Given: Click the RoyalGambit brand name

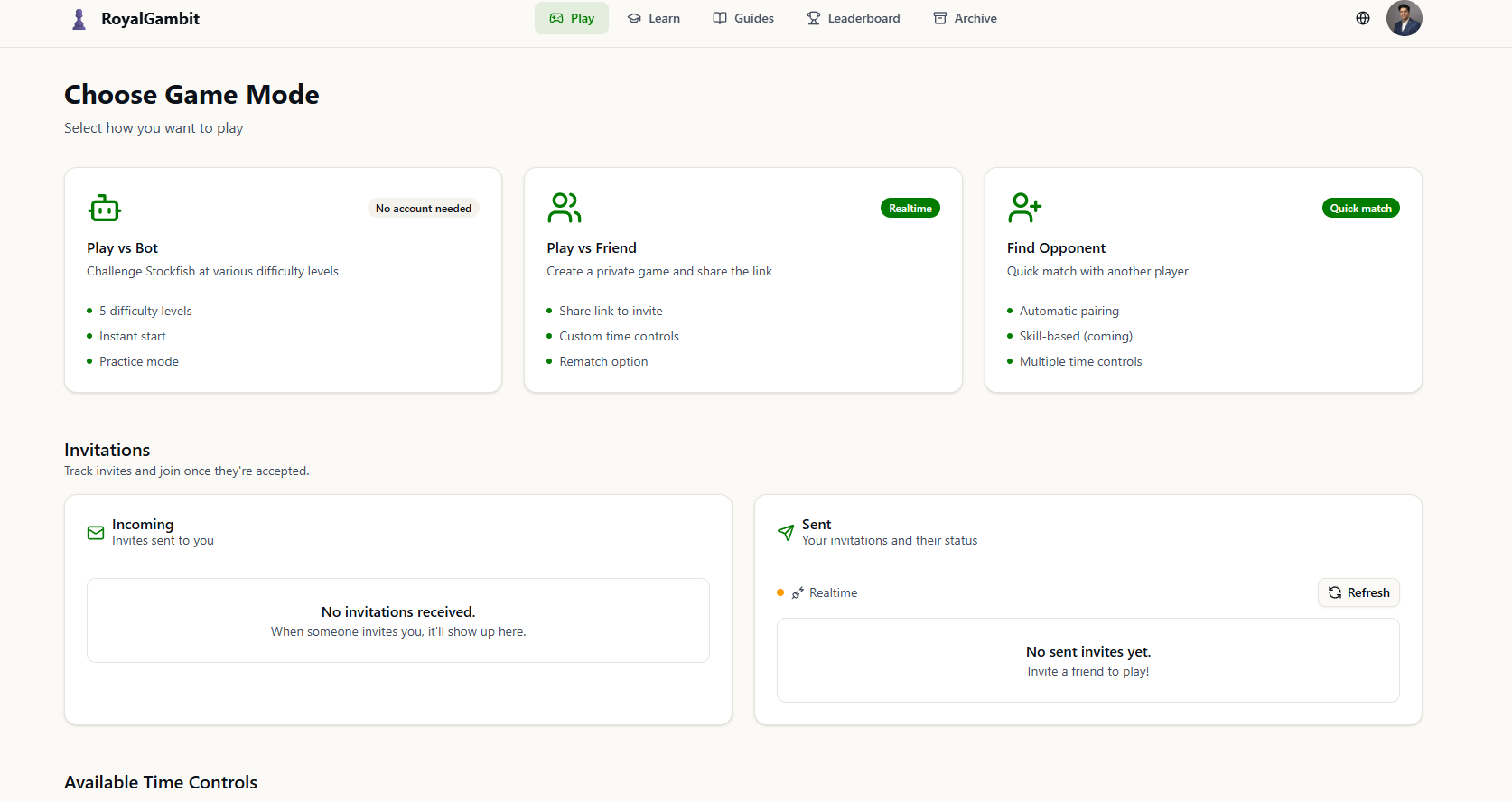Looking at the screenshot, I should pyautogui.click(x=150, y=19).
